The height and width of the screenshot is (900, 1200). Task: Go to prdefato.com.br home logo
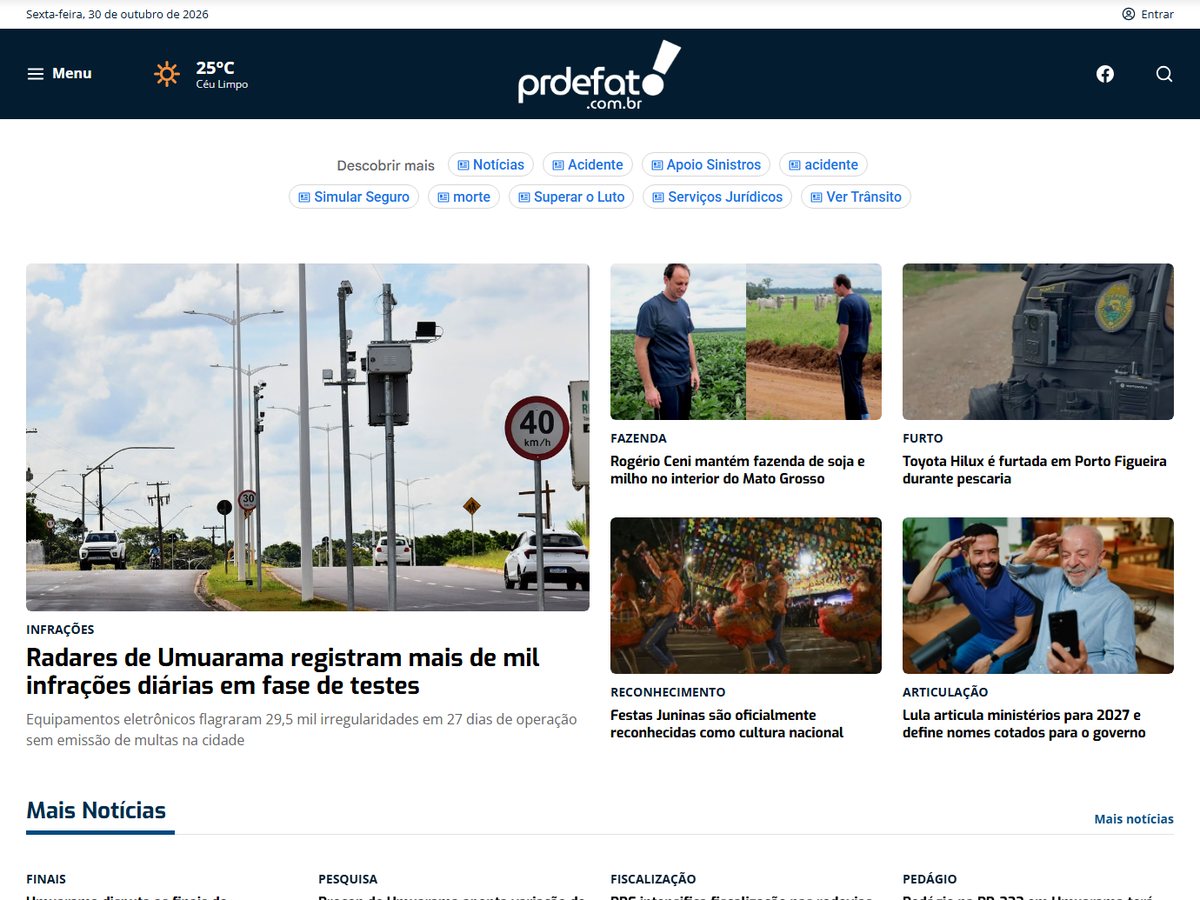click(599, 74)
